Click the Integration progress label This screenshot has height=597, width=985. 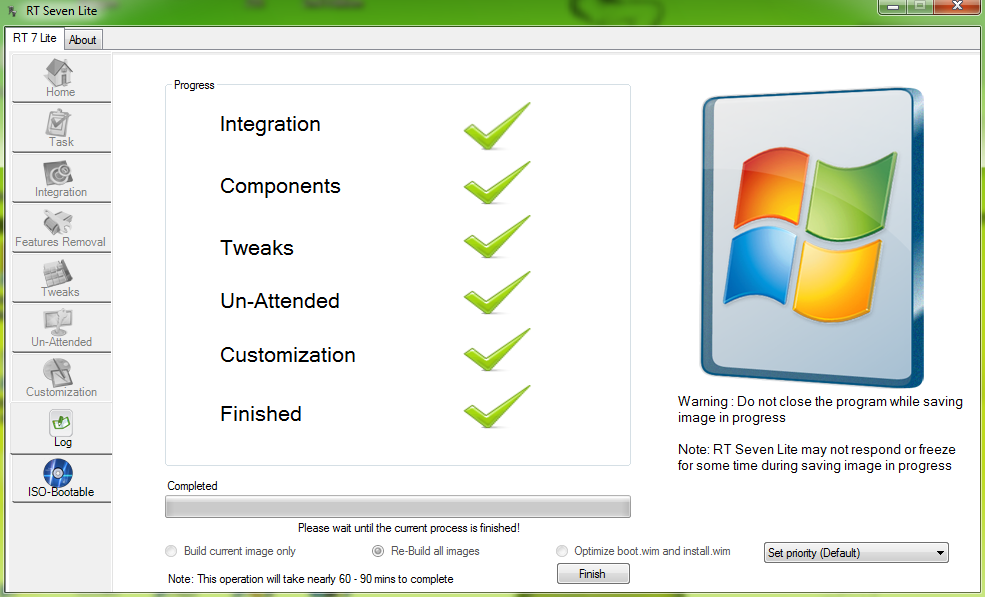[x=270, y=124]
